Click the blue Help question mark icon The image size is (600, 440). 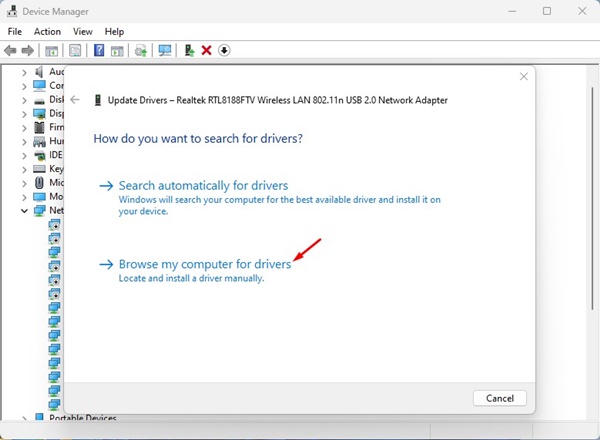(x=99, y=50)
